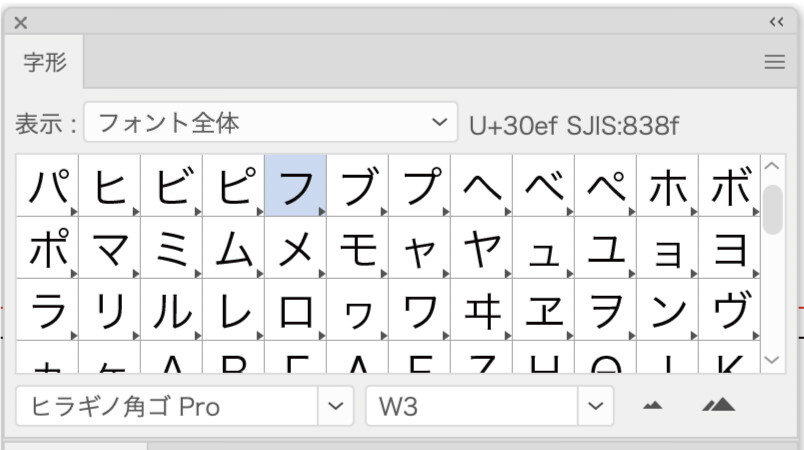804x450 pixels.
Task: Select the ボ glyph cell
Action: 728,185
